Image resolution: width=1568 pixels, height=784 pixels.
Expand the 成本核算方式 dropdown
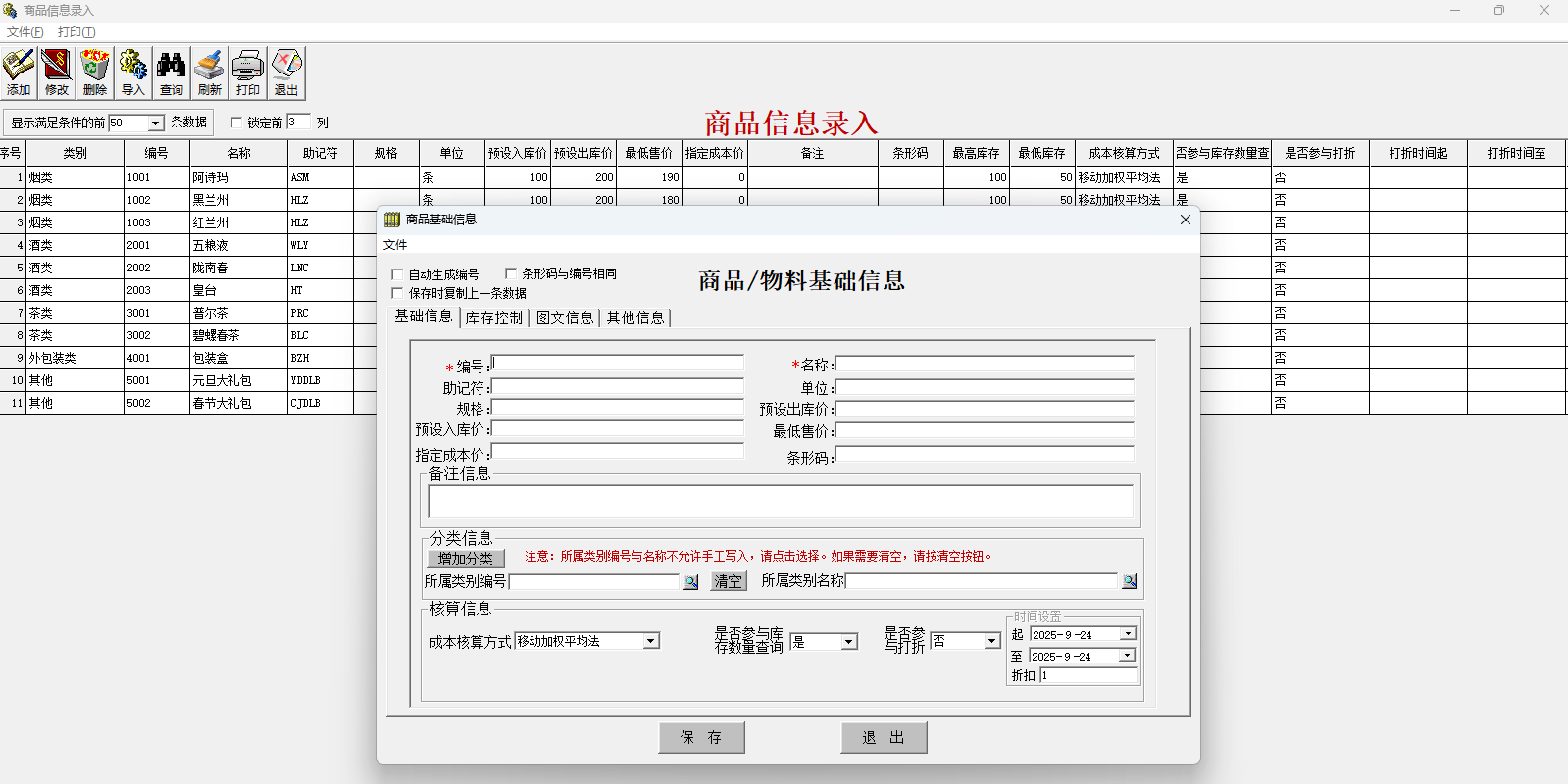tap(650, 641)
